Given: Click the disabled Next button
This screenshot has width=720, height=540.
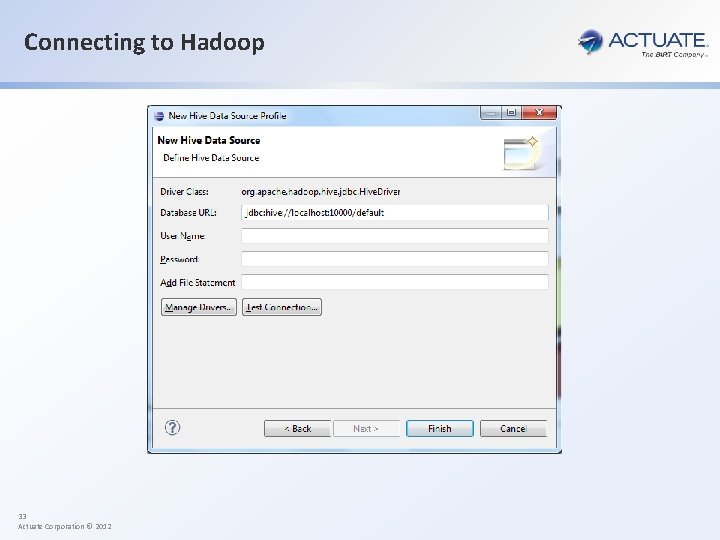Looking at the screenshot, I should (366, 428).
